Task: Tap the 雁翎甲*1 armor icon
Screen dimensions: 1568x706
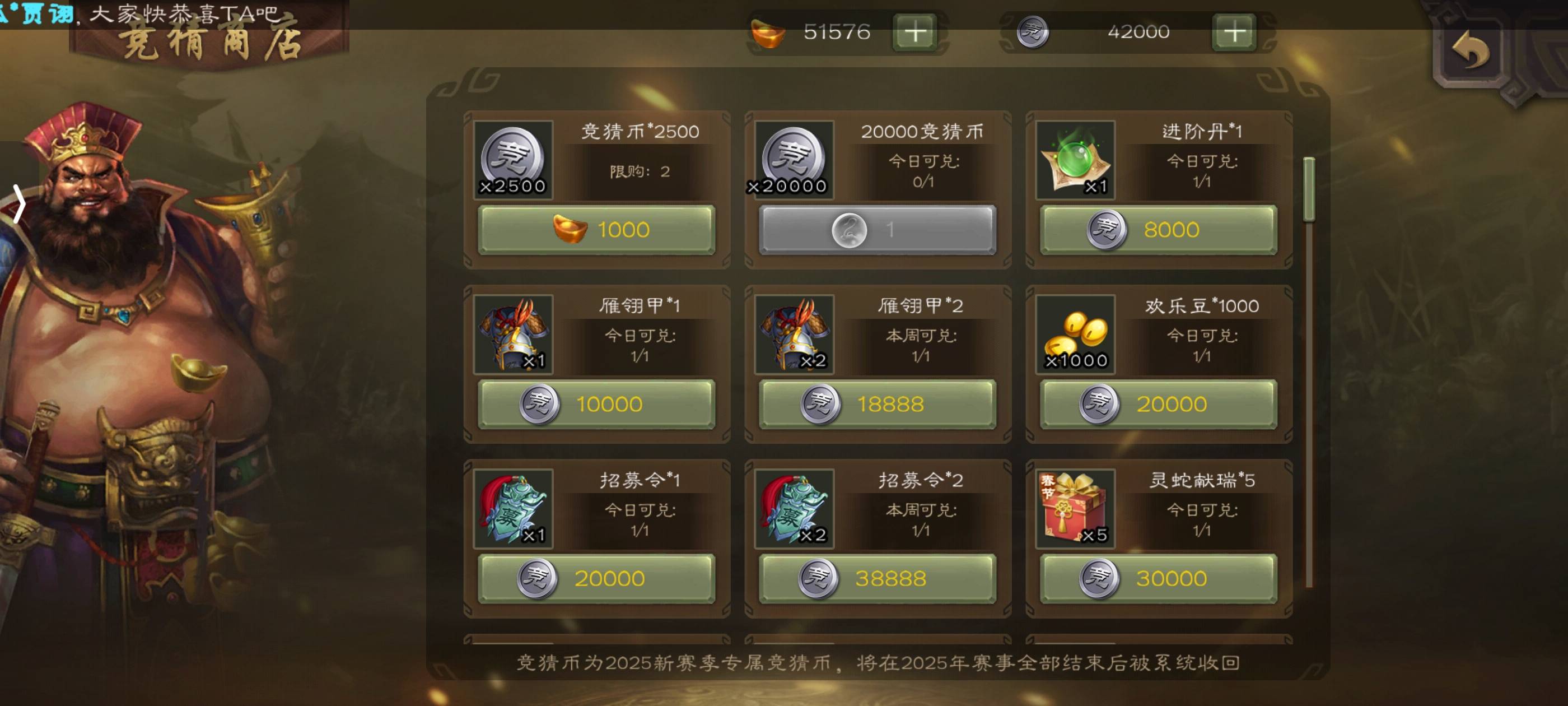Action: [x=513, y=334]
